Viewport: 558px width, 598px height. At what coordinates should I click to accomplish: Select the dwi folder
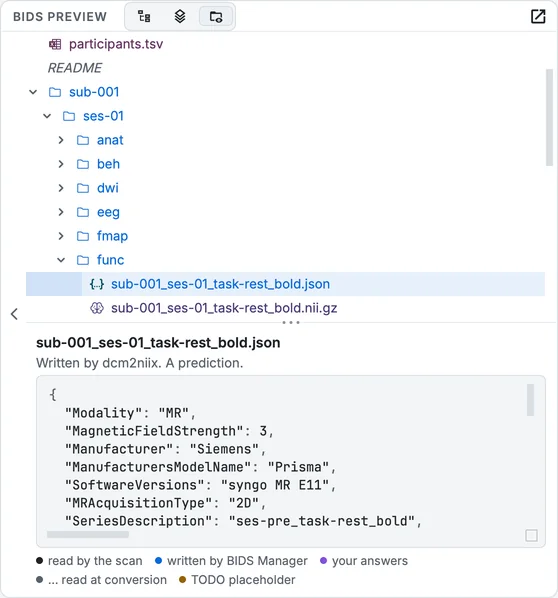click(108, 188)
